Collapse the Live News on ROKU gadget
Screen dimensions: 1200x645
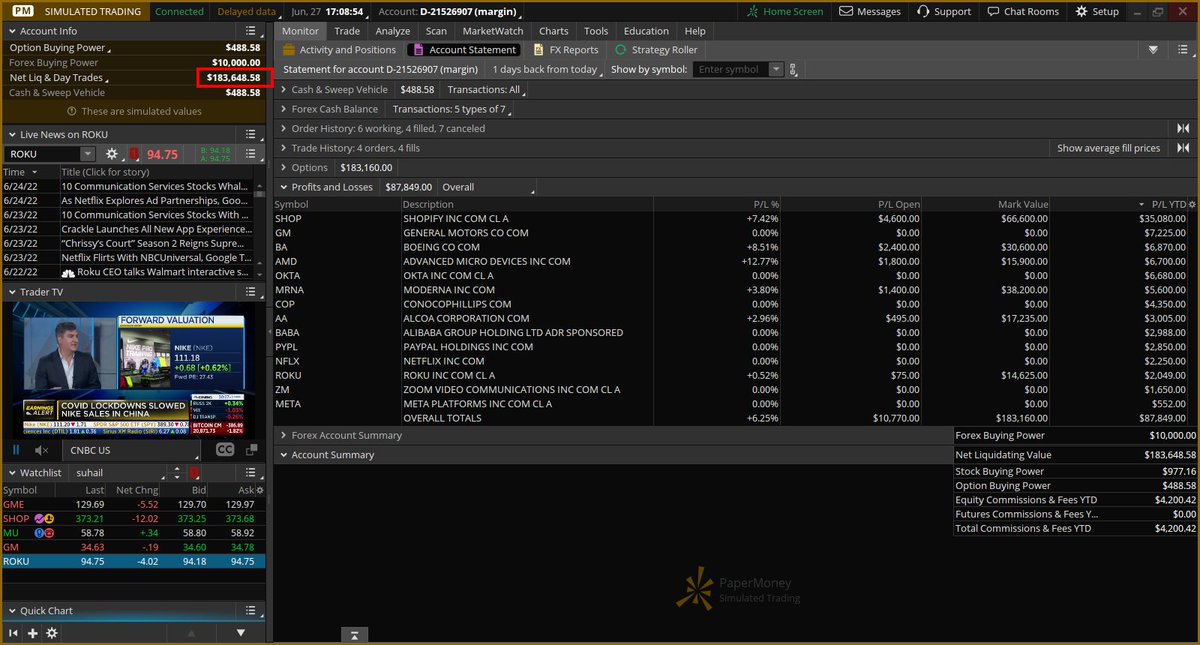coord(12,134)
